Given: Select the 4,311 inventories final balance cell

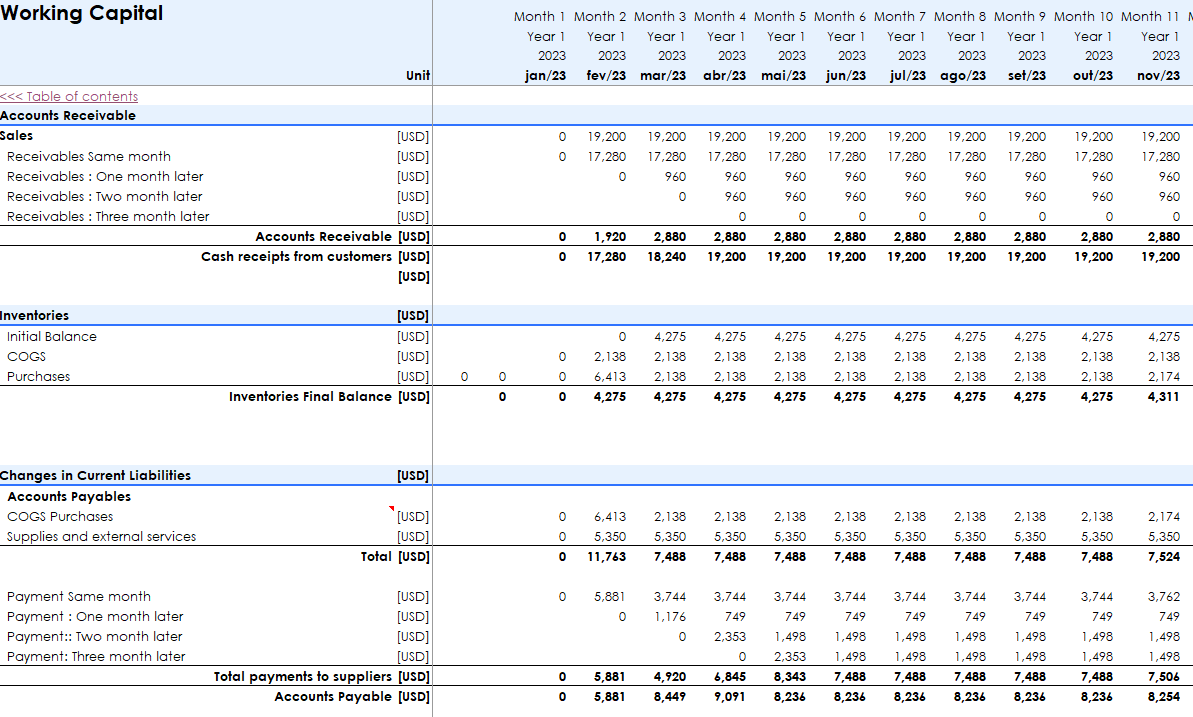Looking at the screenshot, I should (1162, 397).
